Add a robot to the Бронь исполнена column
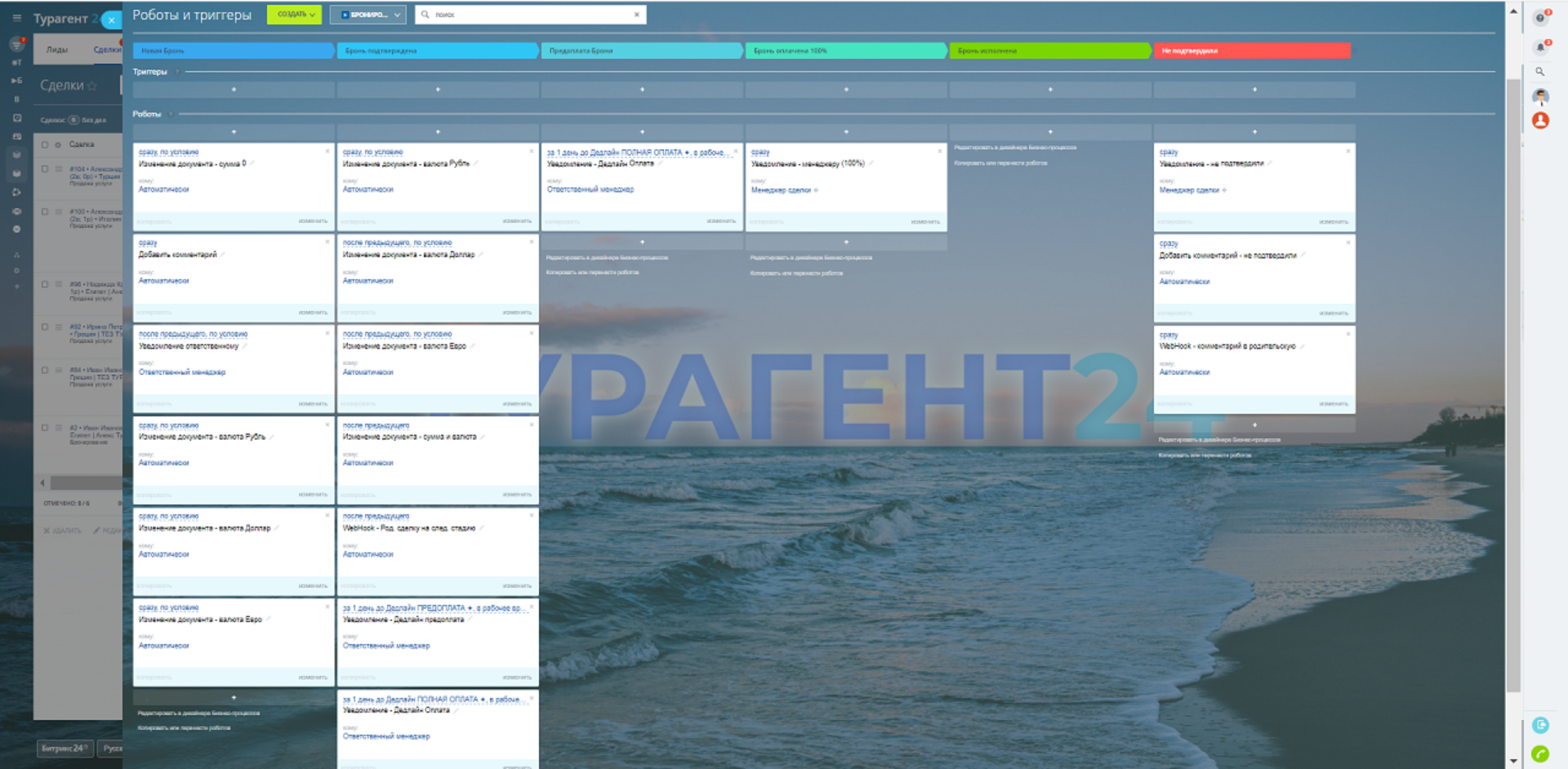This screenshot has height=769, width=1568. (1050, 131)
